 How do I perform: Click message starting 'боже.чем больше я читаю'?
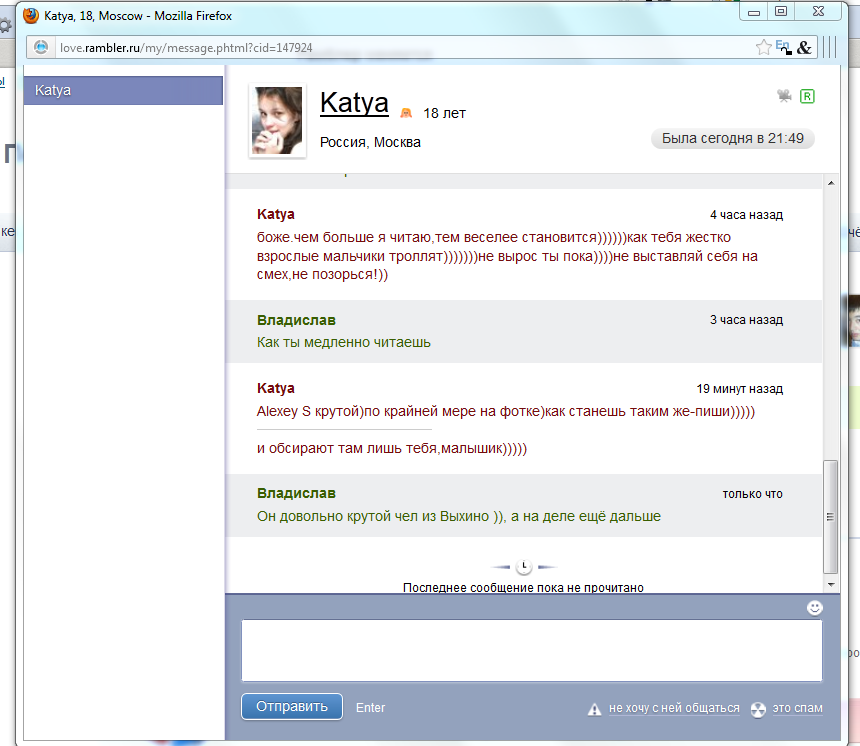pos(507,256)
